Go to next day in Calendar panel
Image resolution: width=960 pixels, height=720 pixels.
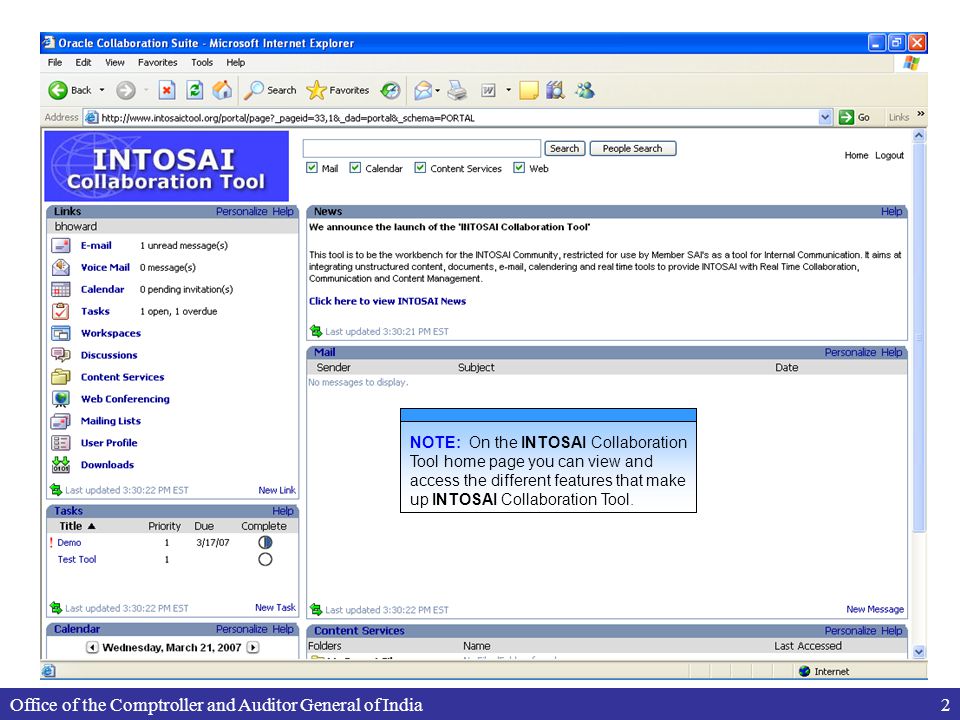click(x=253, y=647)
